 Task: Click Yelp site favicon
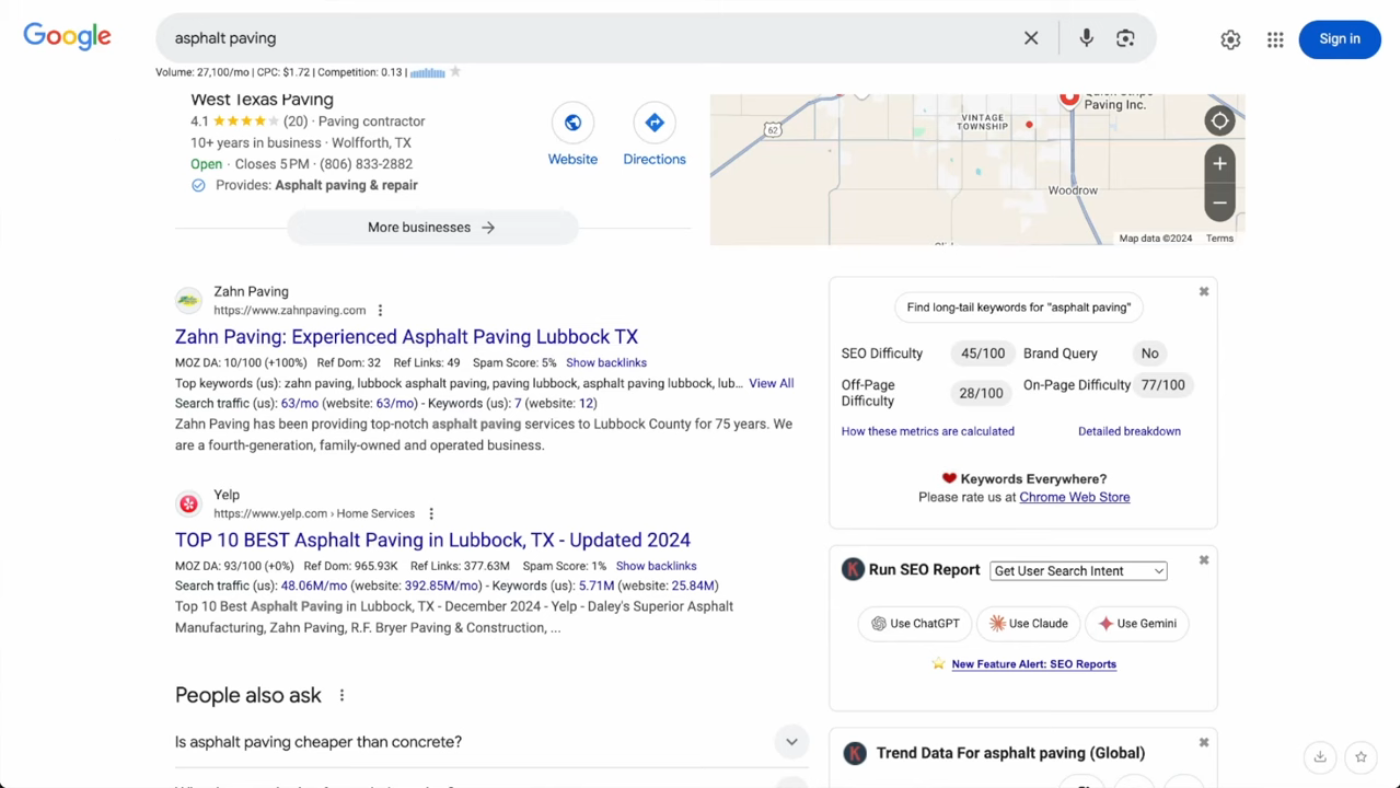[188, 503]
